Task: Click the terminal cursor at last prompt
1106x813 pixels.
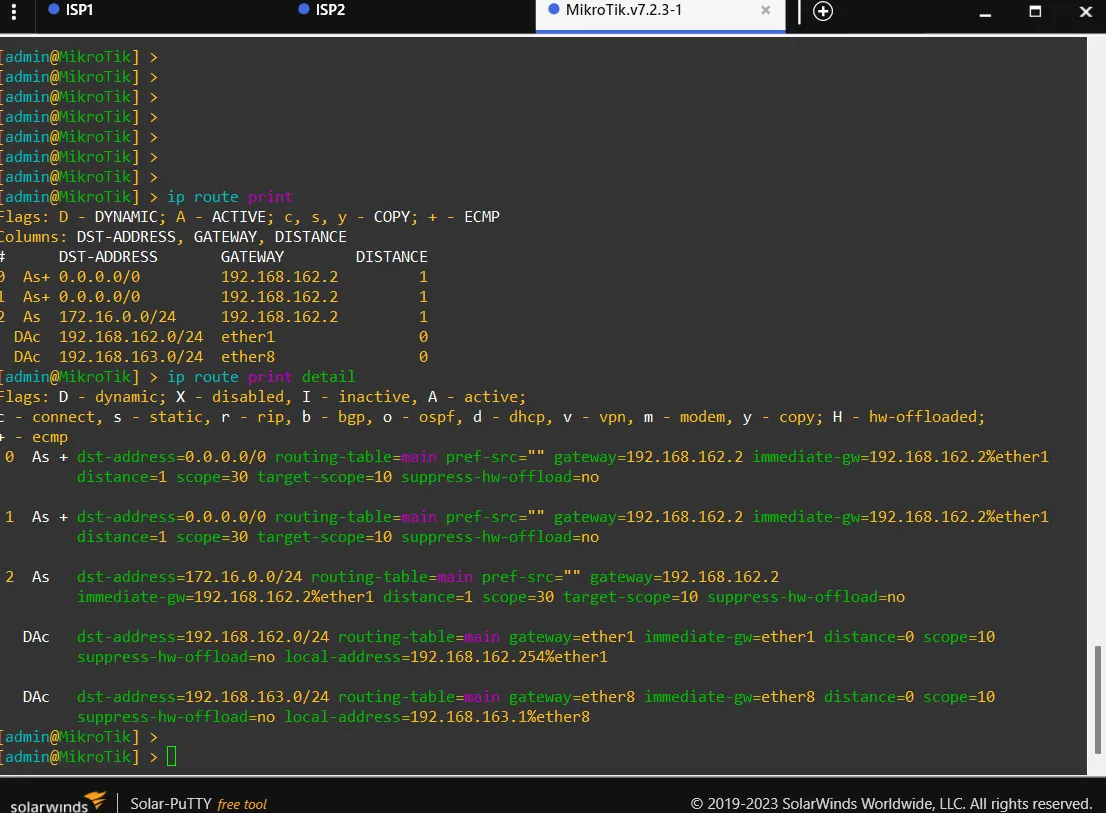Action: point(171,757)
